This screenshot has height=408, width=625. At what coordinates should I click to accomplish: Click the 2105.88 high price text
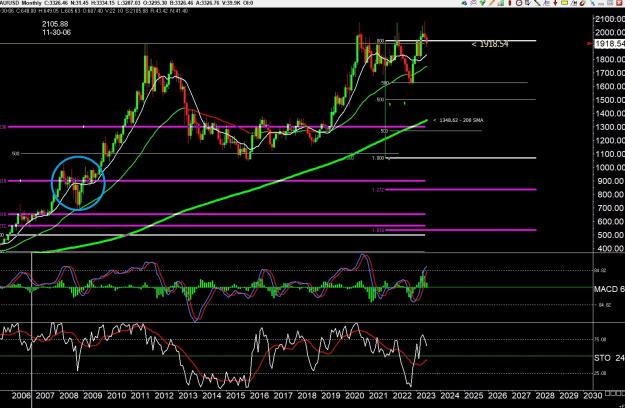(55, 24)
